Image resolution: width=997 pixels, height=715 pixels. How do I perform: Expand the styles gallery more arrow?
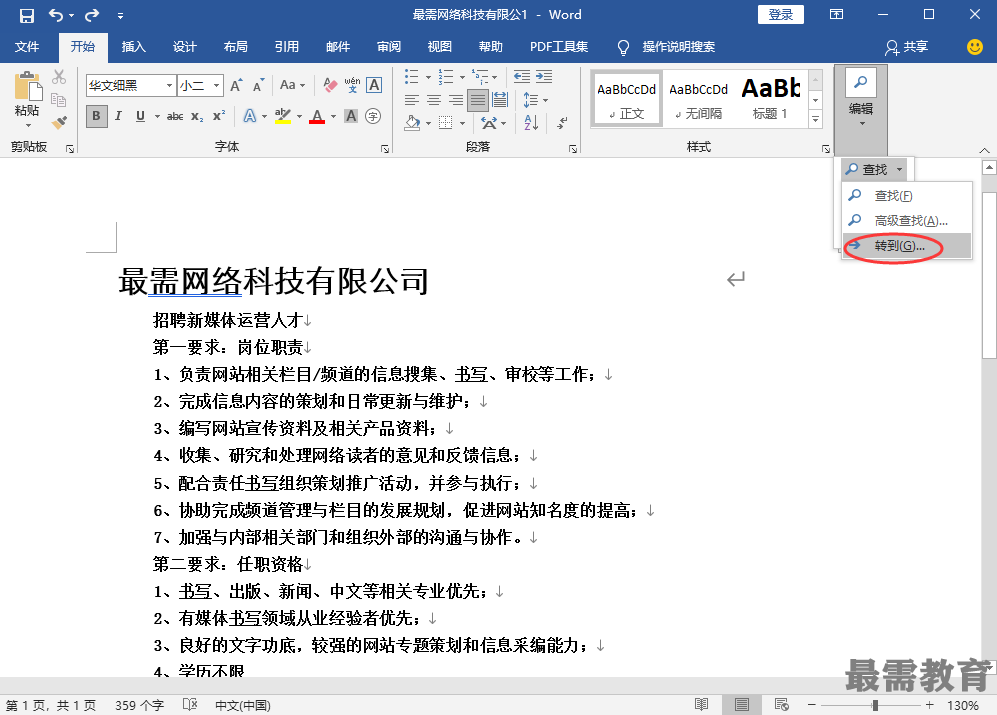[816, 119]
